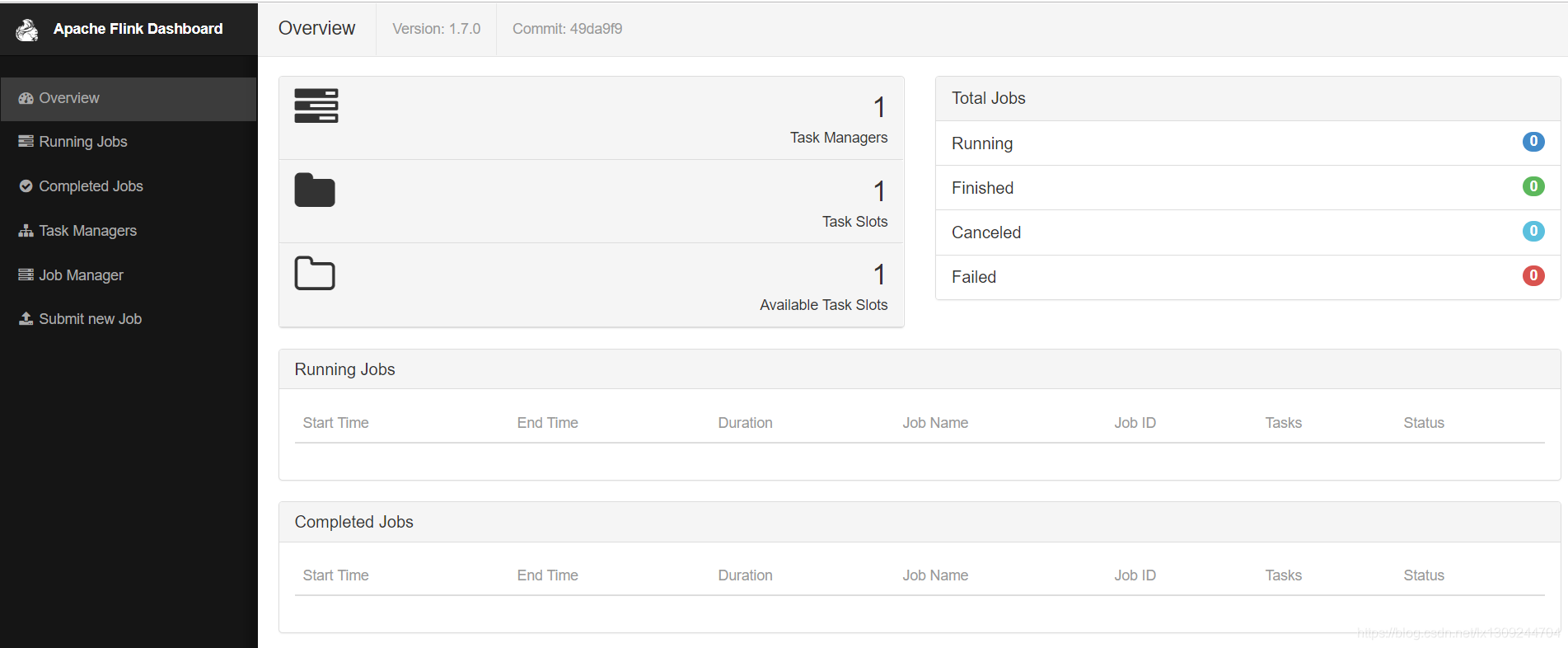This screenshot has height=648, width=1568.
Task: Click the Task Managers count value
Action: pos(879,107)
